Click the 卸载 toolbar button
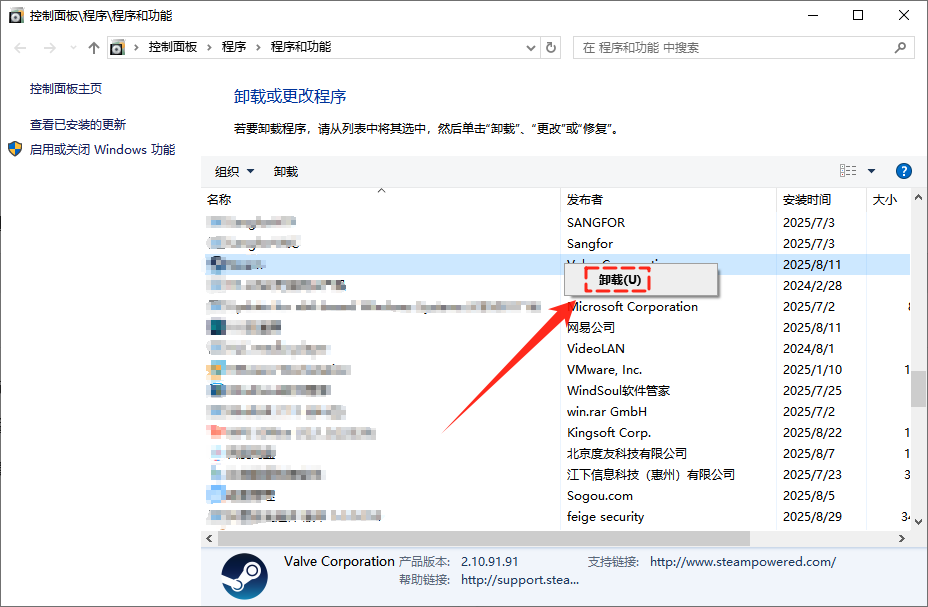 coord(286,172)
